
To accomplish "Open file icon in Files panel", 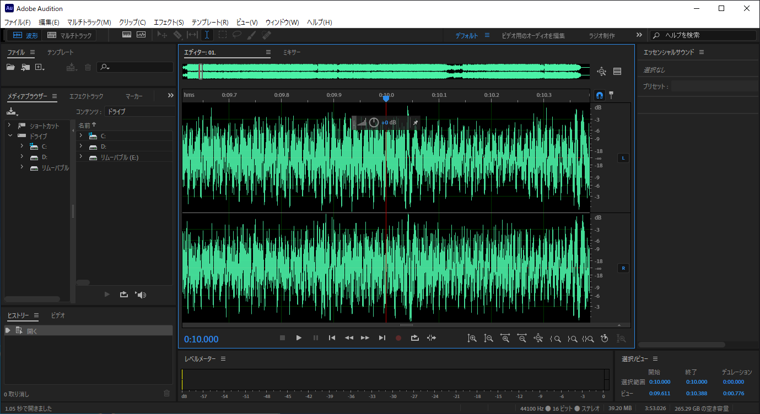I will coord(10,67).
